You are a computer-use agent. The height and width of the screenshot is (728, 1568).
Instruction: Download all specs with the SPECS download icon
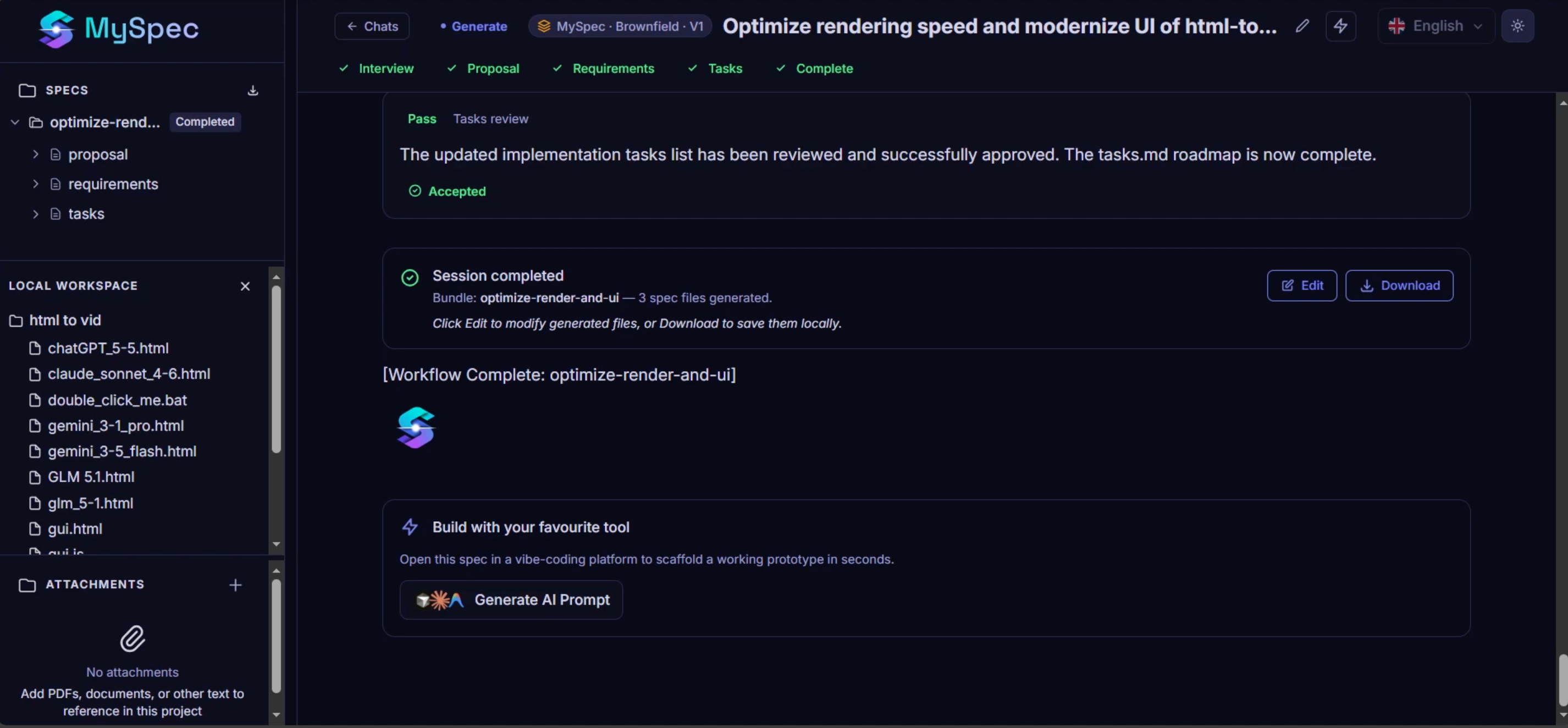pyautogui.click(x=252, y=90)
